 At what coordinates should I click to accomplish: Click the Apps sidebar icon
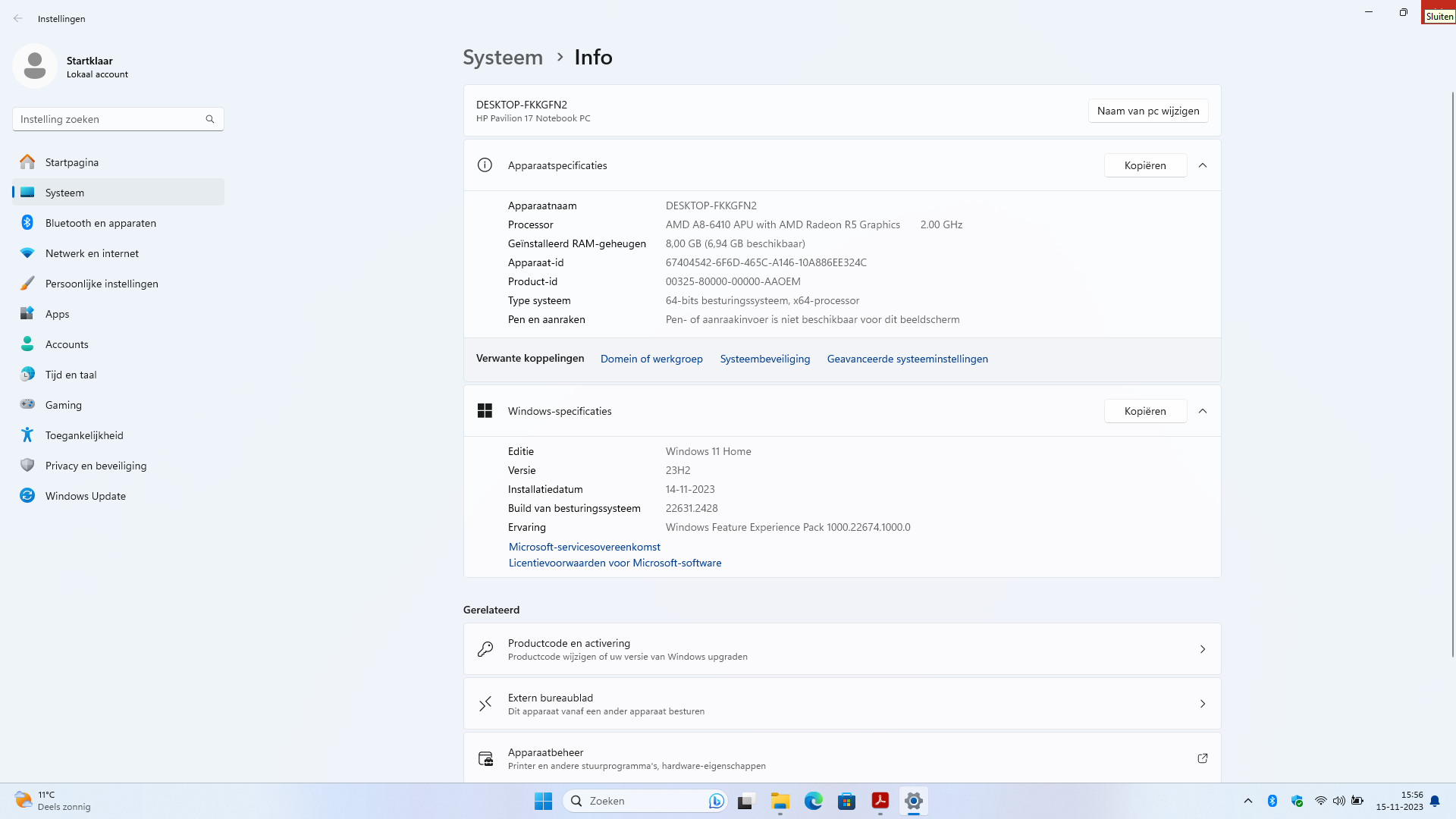[27, 314]
